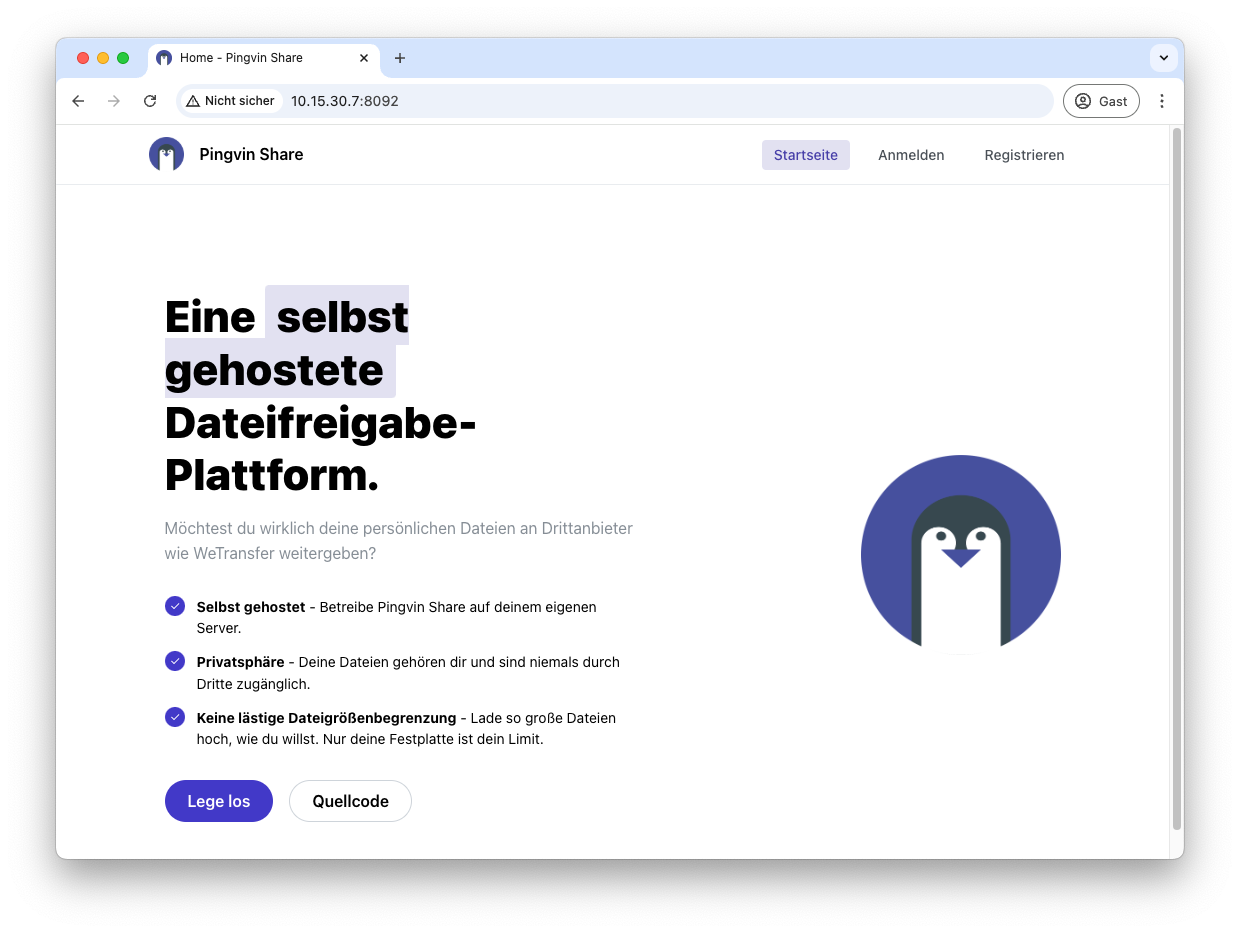Click the large penguin illustration
This screenshot has height=933, width=1240.
(x=960, y=555)
